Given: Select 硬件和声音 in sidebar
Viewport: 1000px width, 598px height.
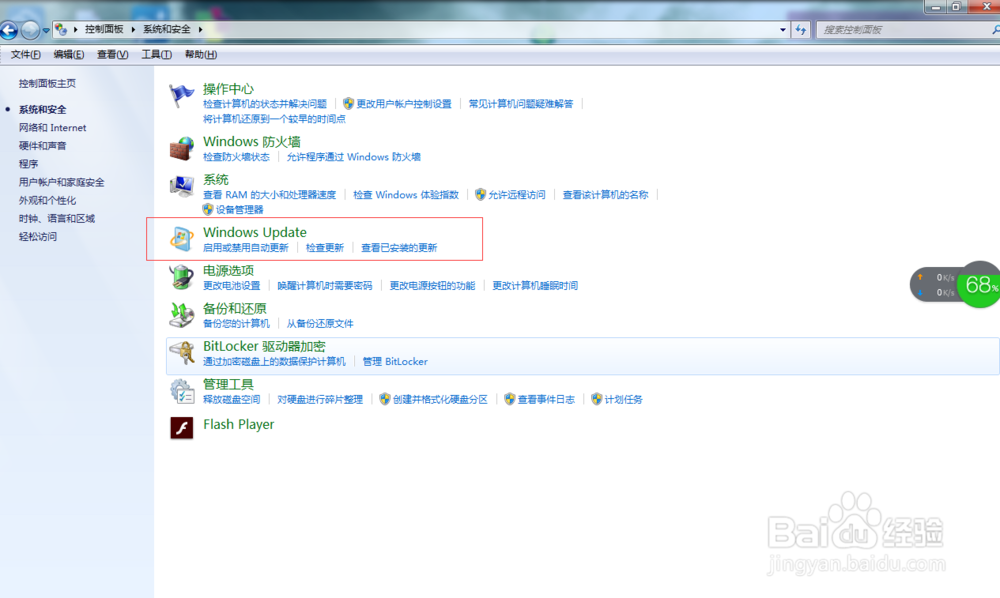Looking at the screenshot, I should click(x=43, y=145).
